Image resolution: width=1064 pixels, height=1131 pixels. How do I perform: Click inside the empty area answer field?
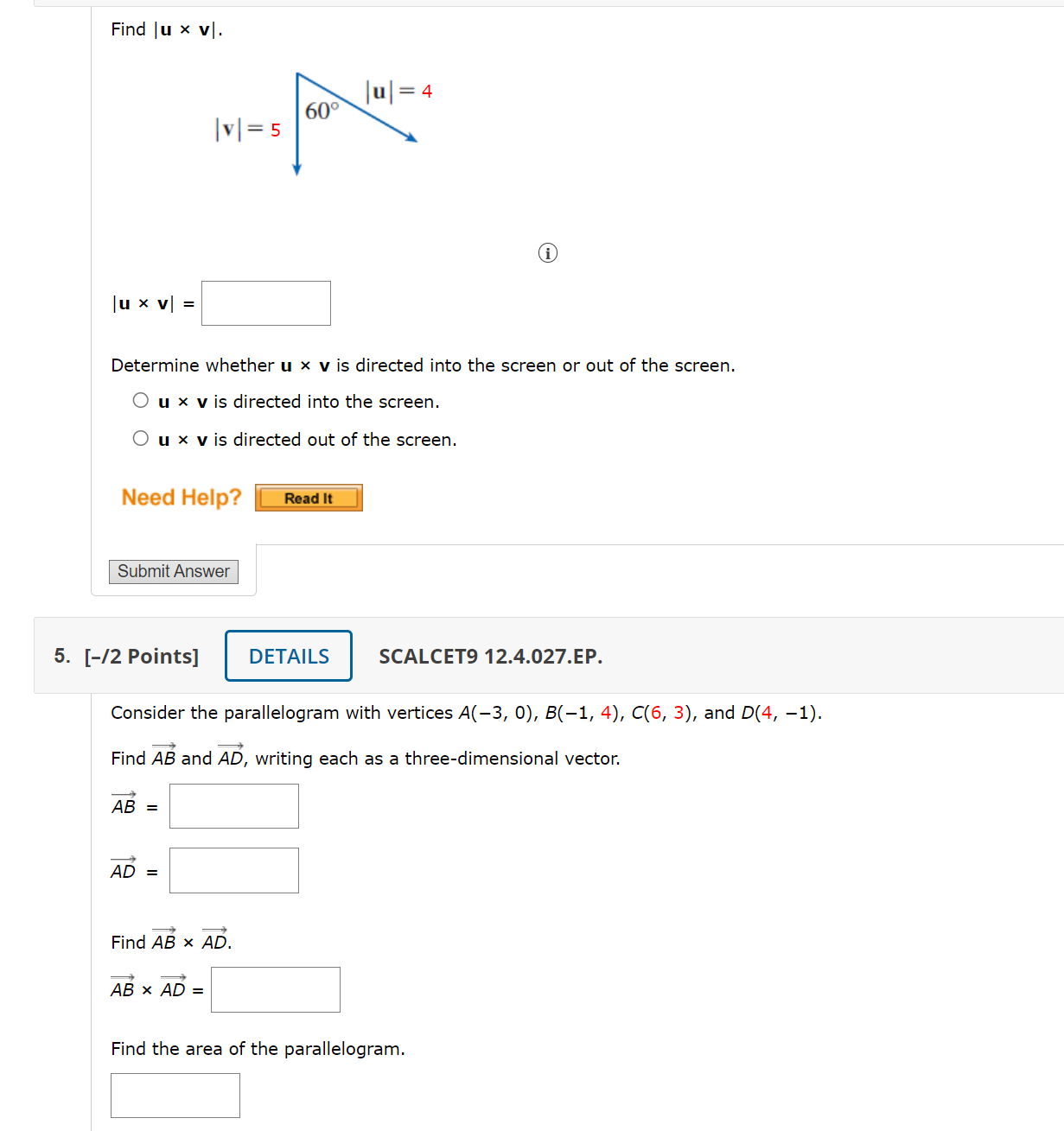tap(175, 1095)
